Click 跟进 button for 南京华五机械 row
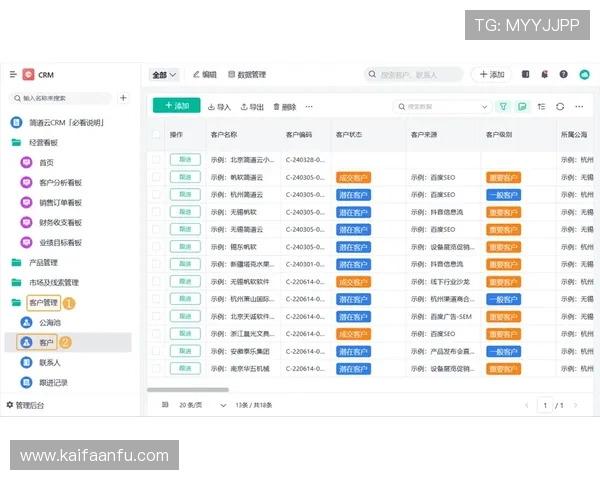The image size is (600, 480). click(185, 368)
